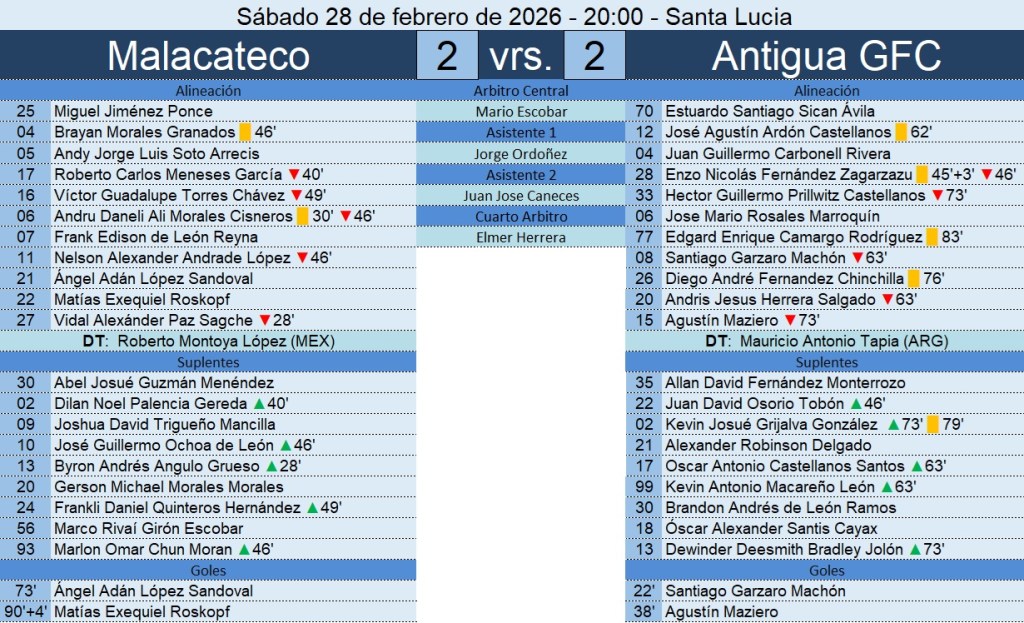Click the Antigua GFC team title

click(826, 56)
